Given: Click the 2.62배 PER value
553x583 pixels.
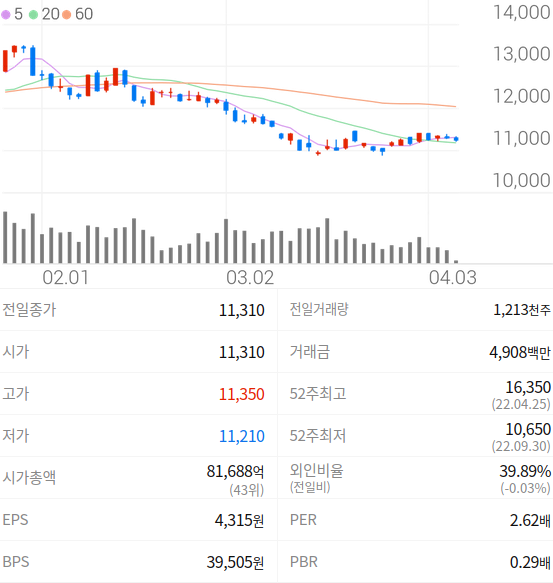Looking at the screenshot, I should 530,521.
